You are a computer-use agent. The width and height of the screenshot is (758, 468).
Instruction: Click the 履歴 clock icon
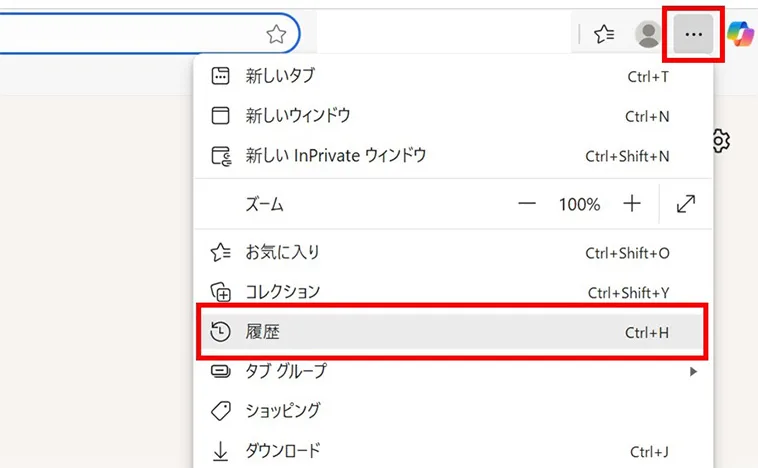click(x=221, y=331)
